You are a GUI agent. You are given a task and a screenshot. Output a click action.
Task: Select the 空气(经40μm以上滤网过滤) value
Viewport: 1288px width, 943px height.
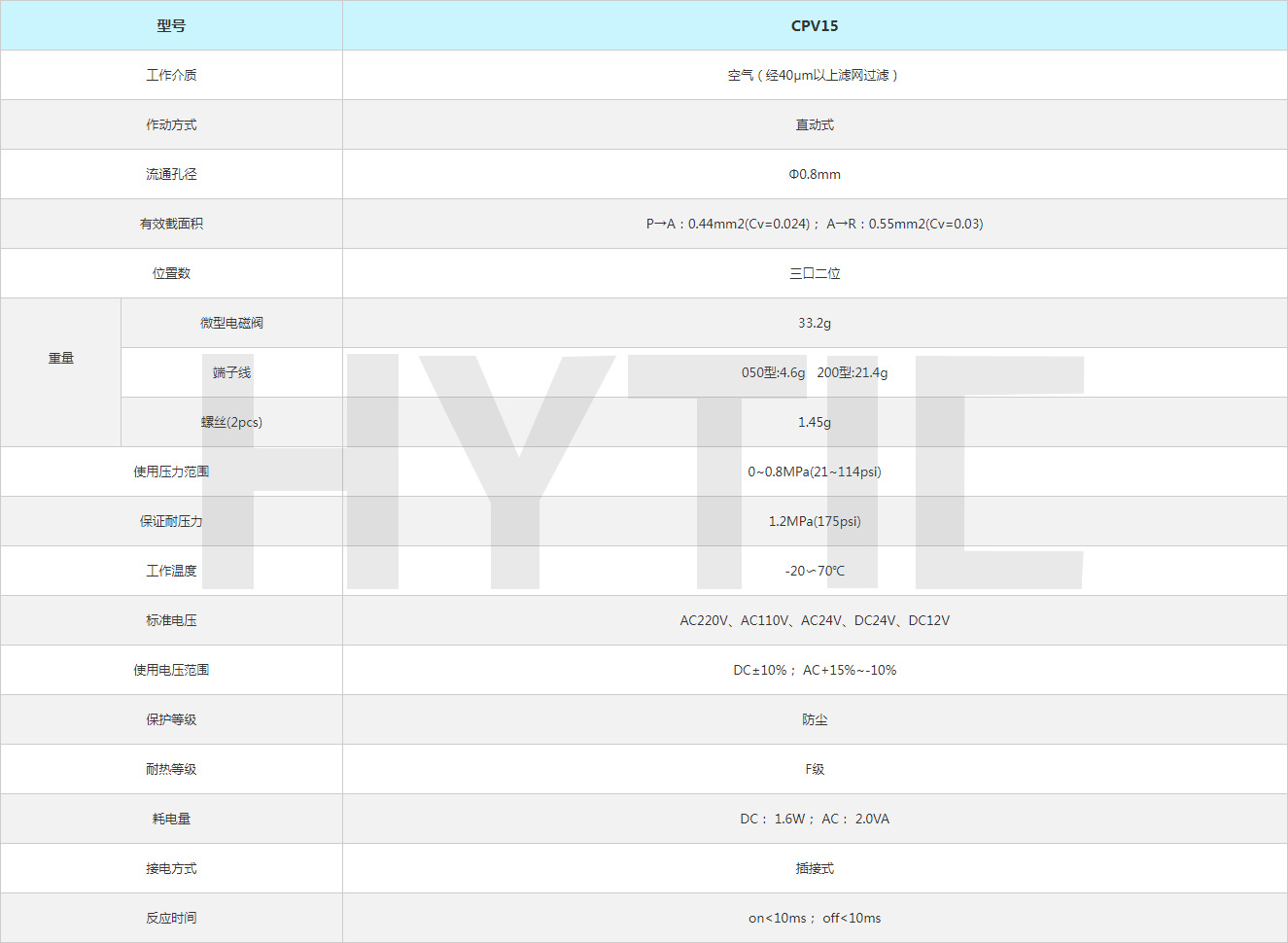(x=815, y=75)
